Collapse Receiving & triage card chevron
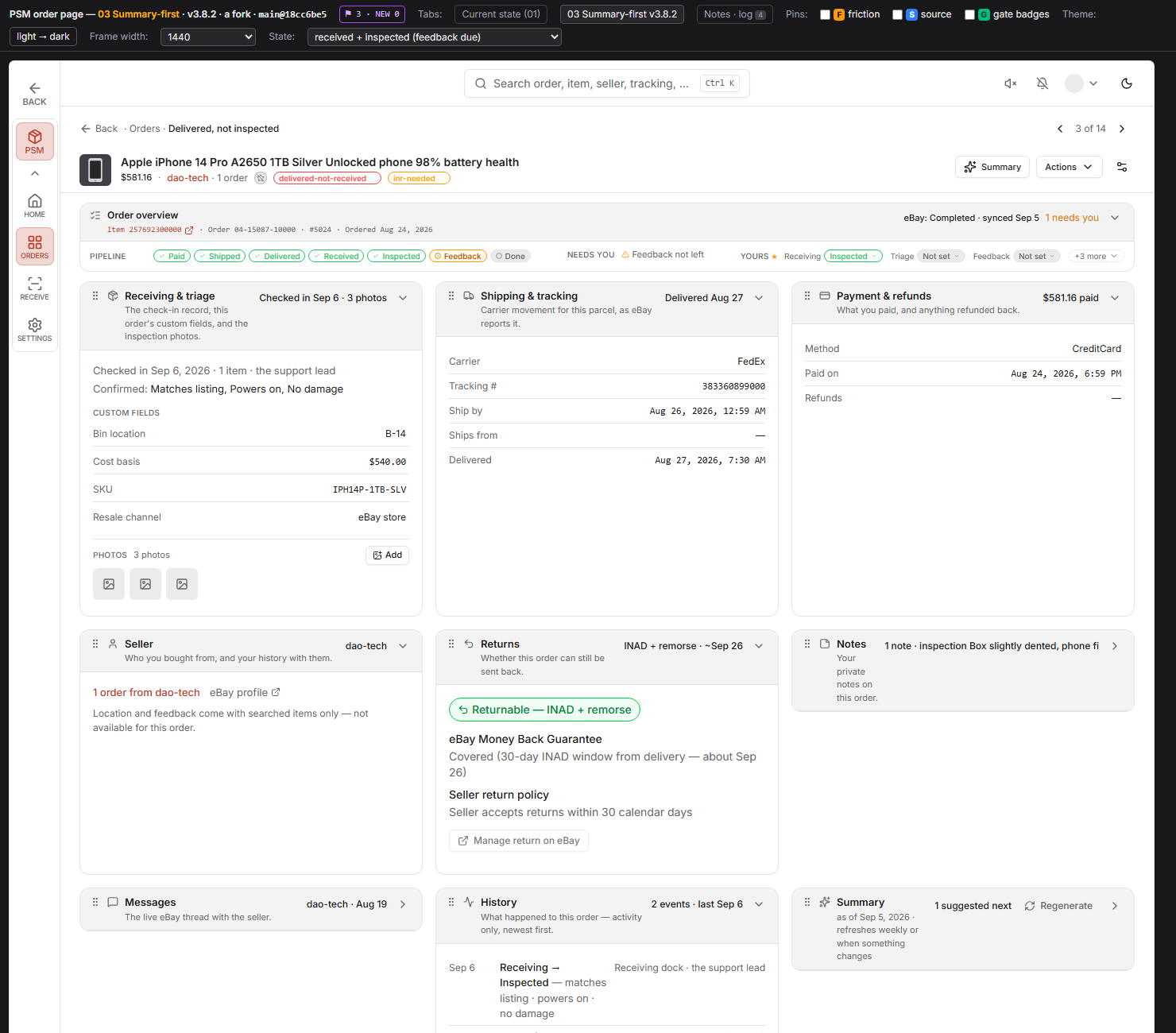This screenshot has width=1176, height=1033. point(403,298)
